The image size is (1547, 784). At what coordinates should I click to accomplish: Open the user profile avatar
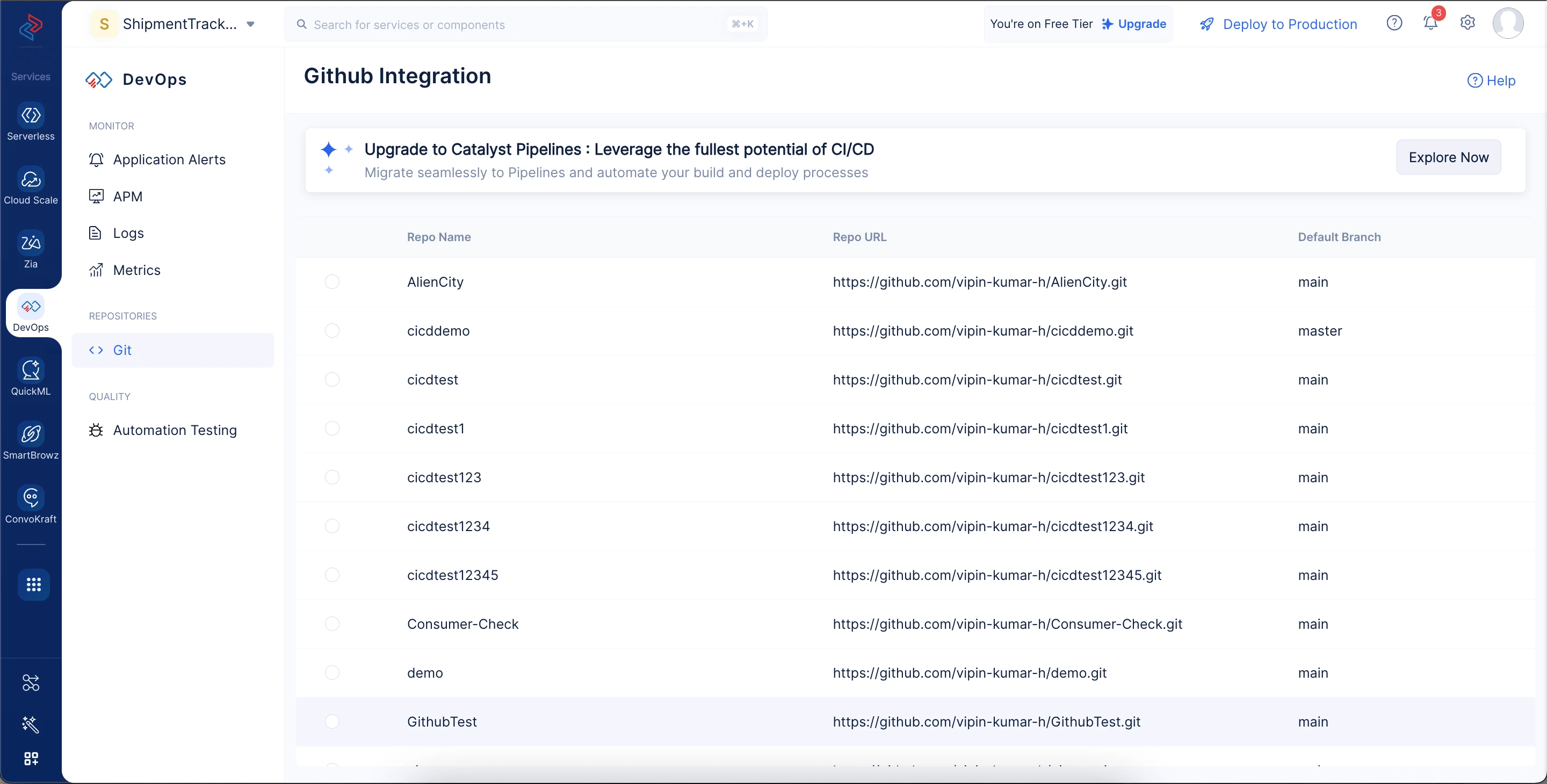pos(1508,24)
